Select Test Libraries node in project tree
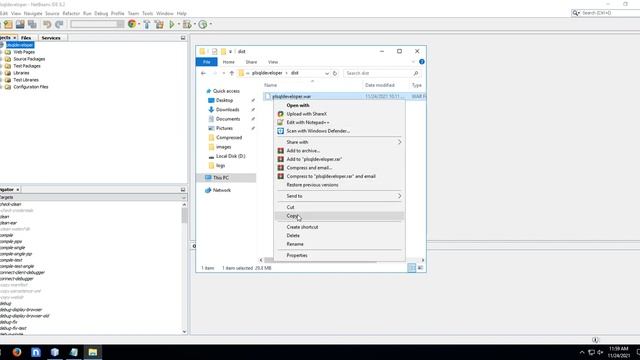640x360 pixels. (x=26, y=80)
